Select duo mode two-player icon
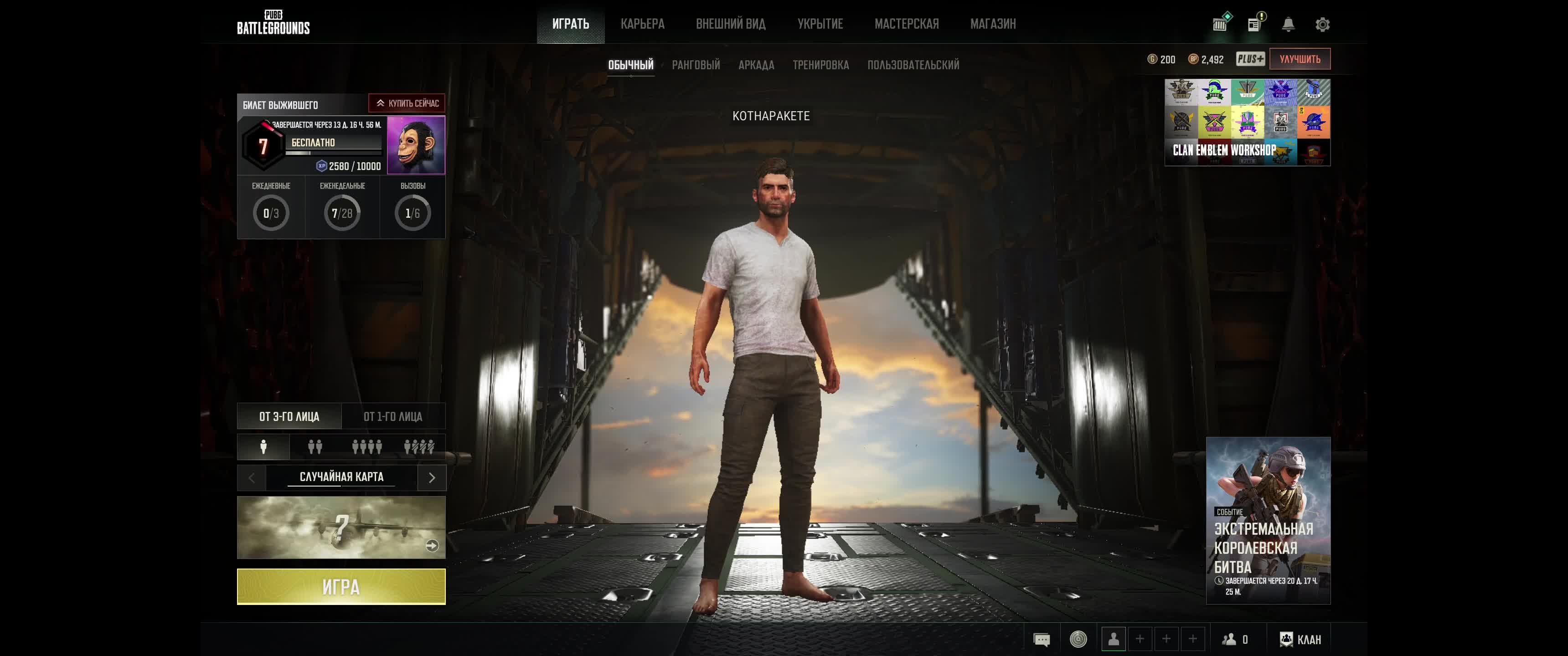1568x656 pixels. [x=315, y=447]
